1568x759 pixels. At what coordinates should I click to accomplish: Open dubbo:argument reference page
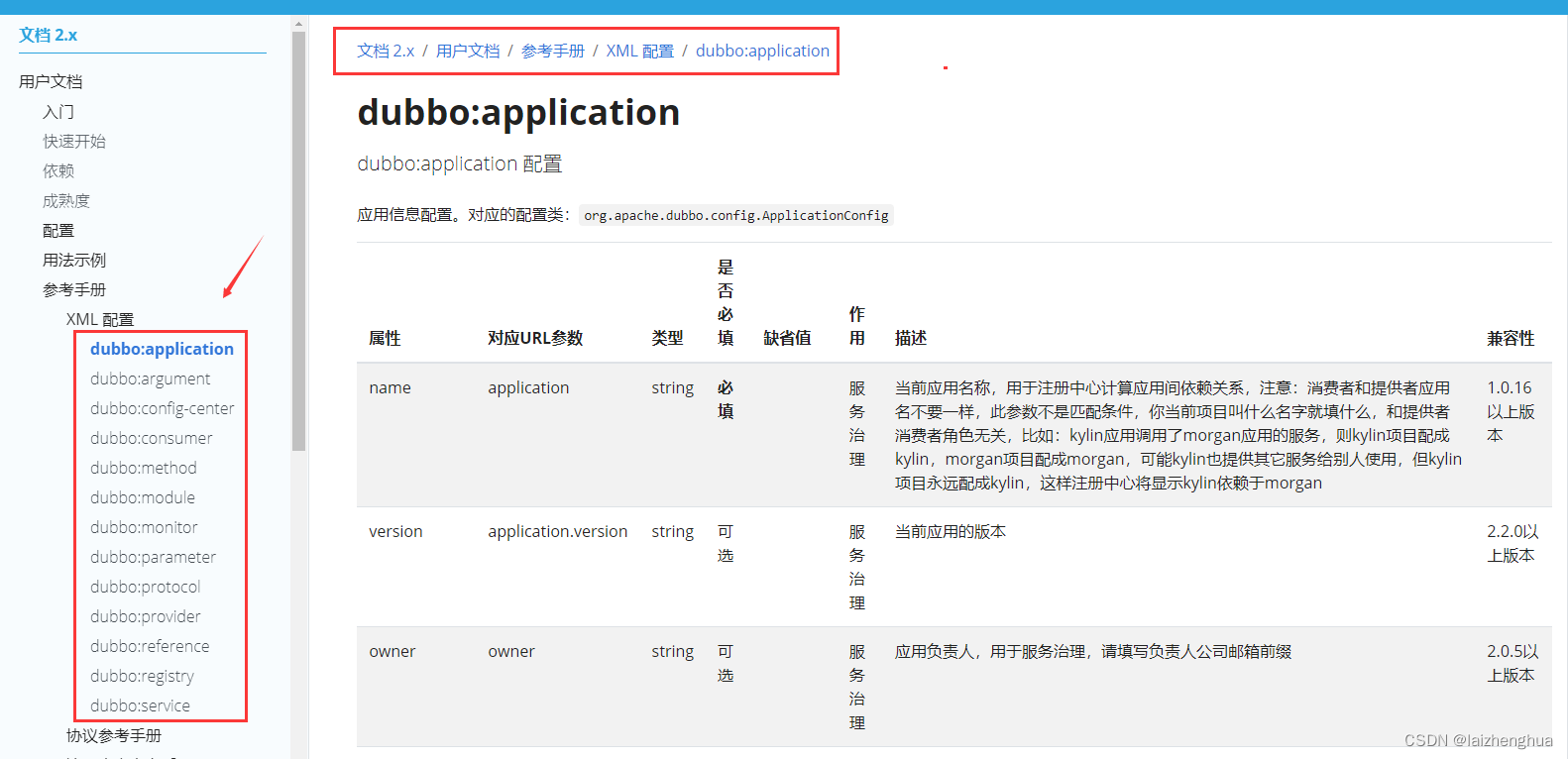click(151, 379)
